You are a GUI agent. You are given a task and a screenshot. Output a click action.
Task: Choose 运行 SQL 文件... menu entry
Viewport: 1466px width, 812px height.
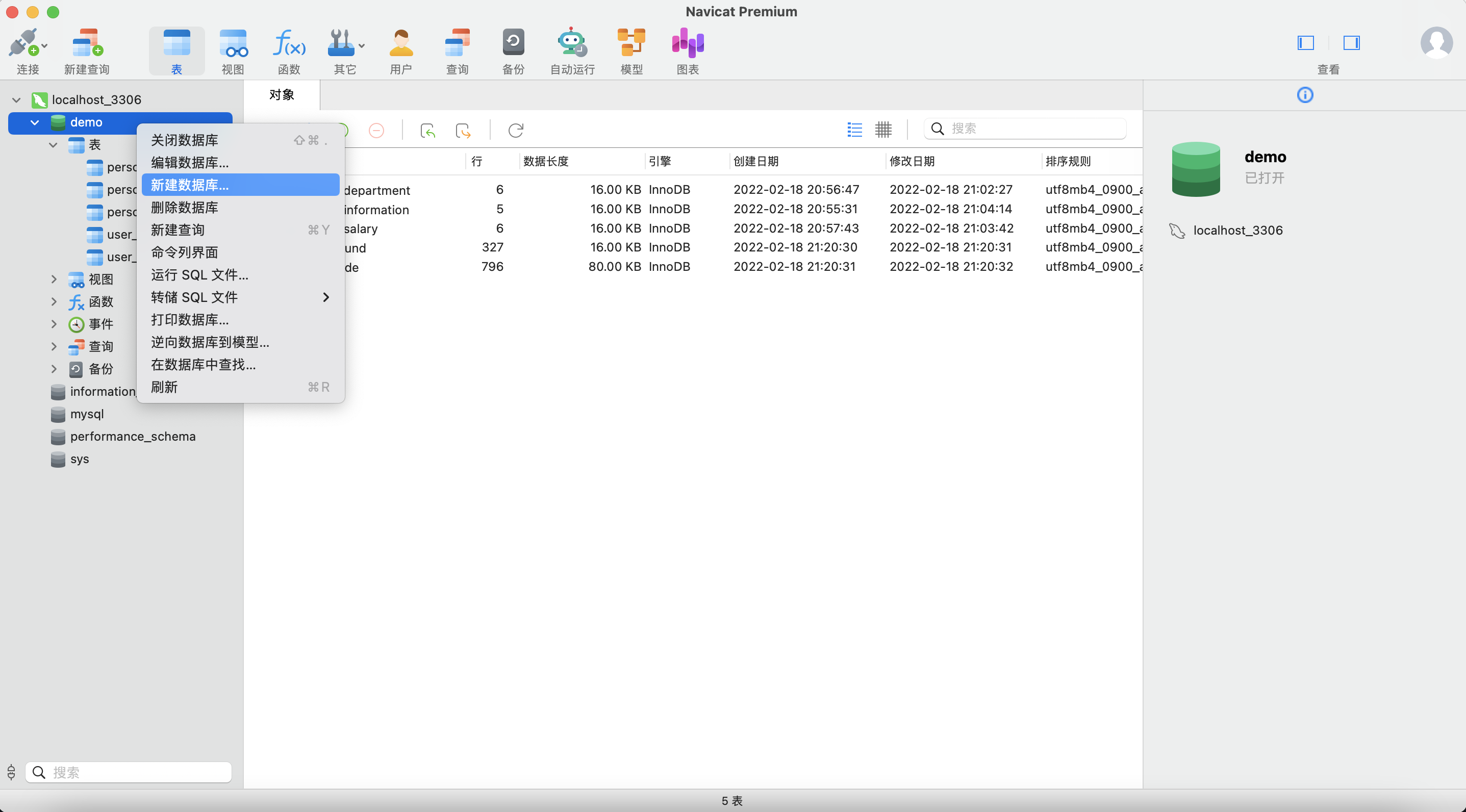pyautogui.click(x=240, y=275)
